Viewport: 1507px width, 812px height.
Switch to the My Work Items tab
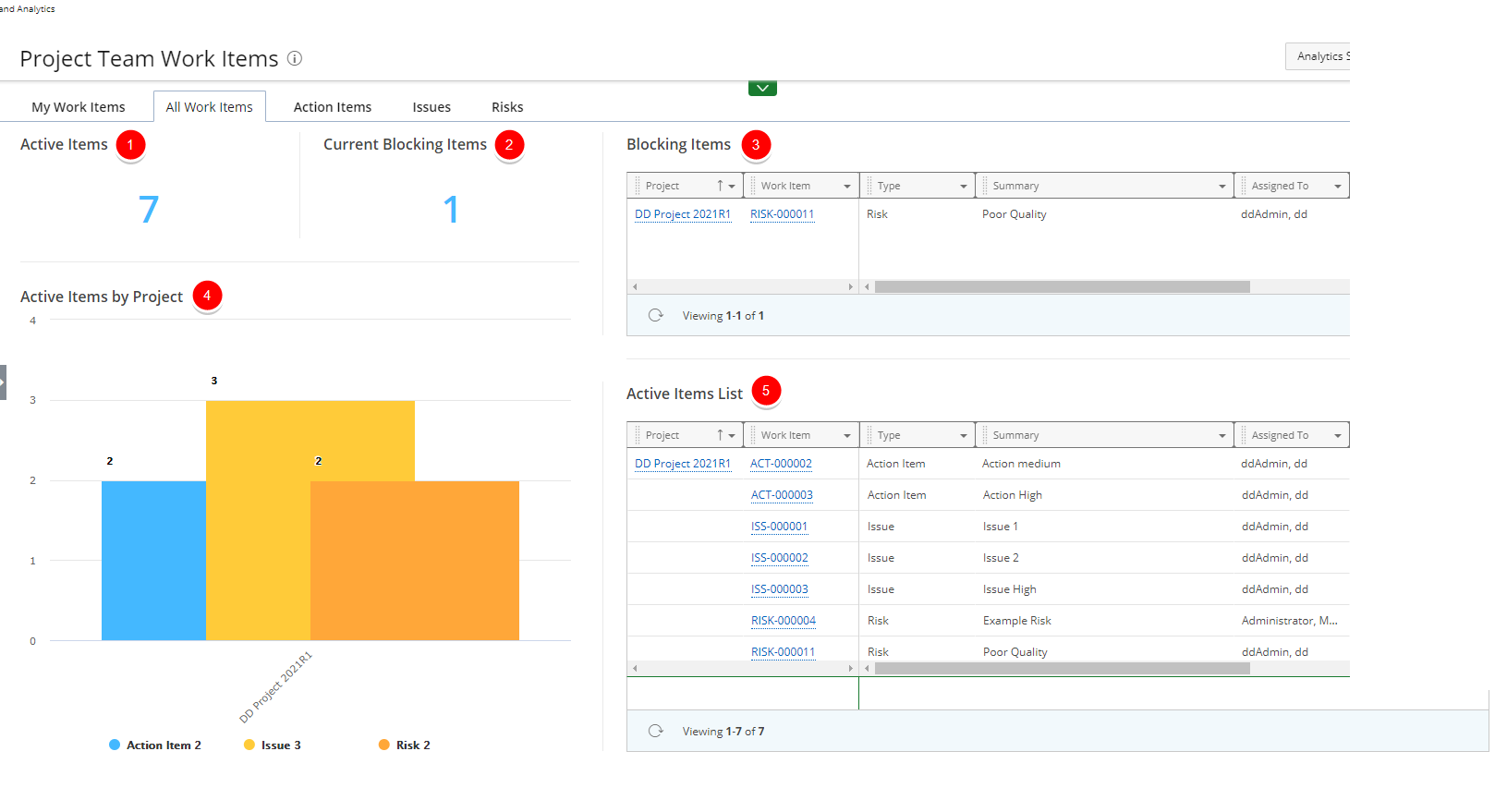(x=79, y=107)
